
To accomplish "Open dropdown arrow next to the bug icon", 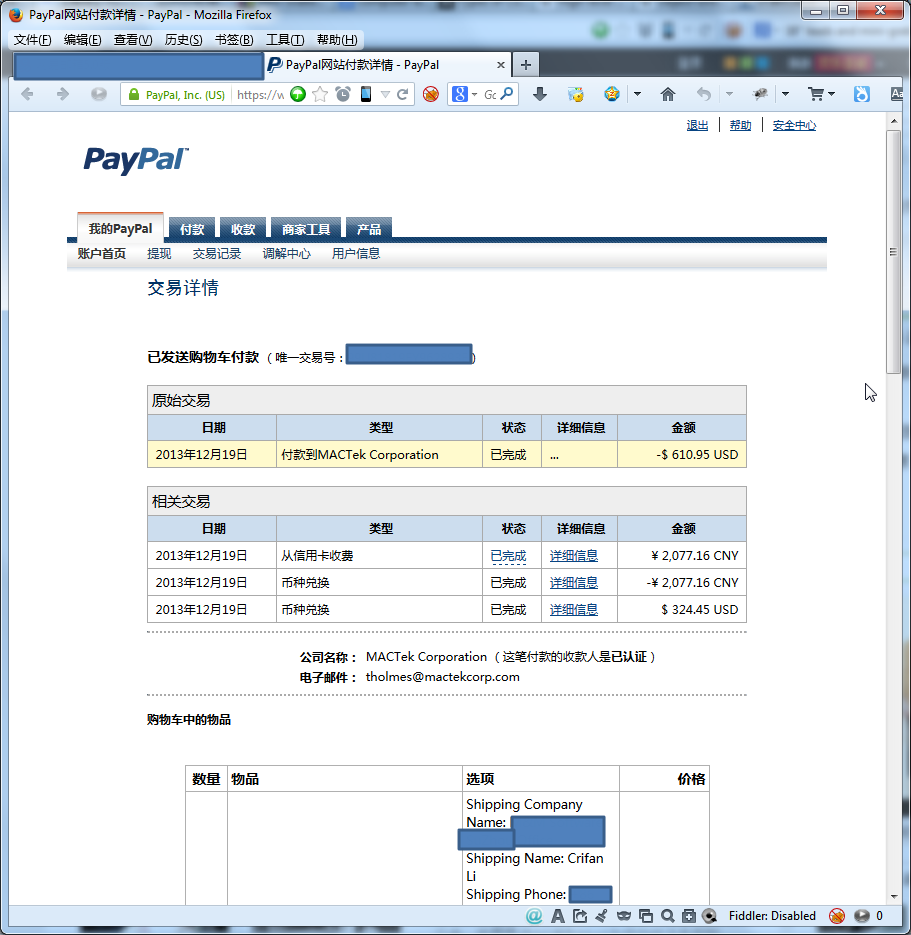I will [785, 94].
